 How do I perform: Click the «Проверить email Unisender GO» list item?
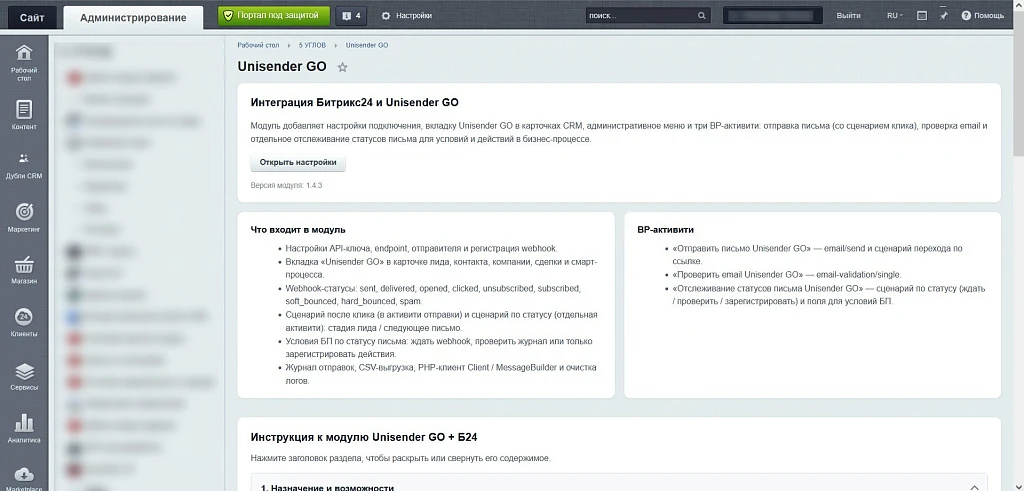(x=786, y=275)
